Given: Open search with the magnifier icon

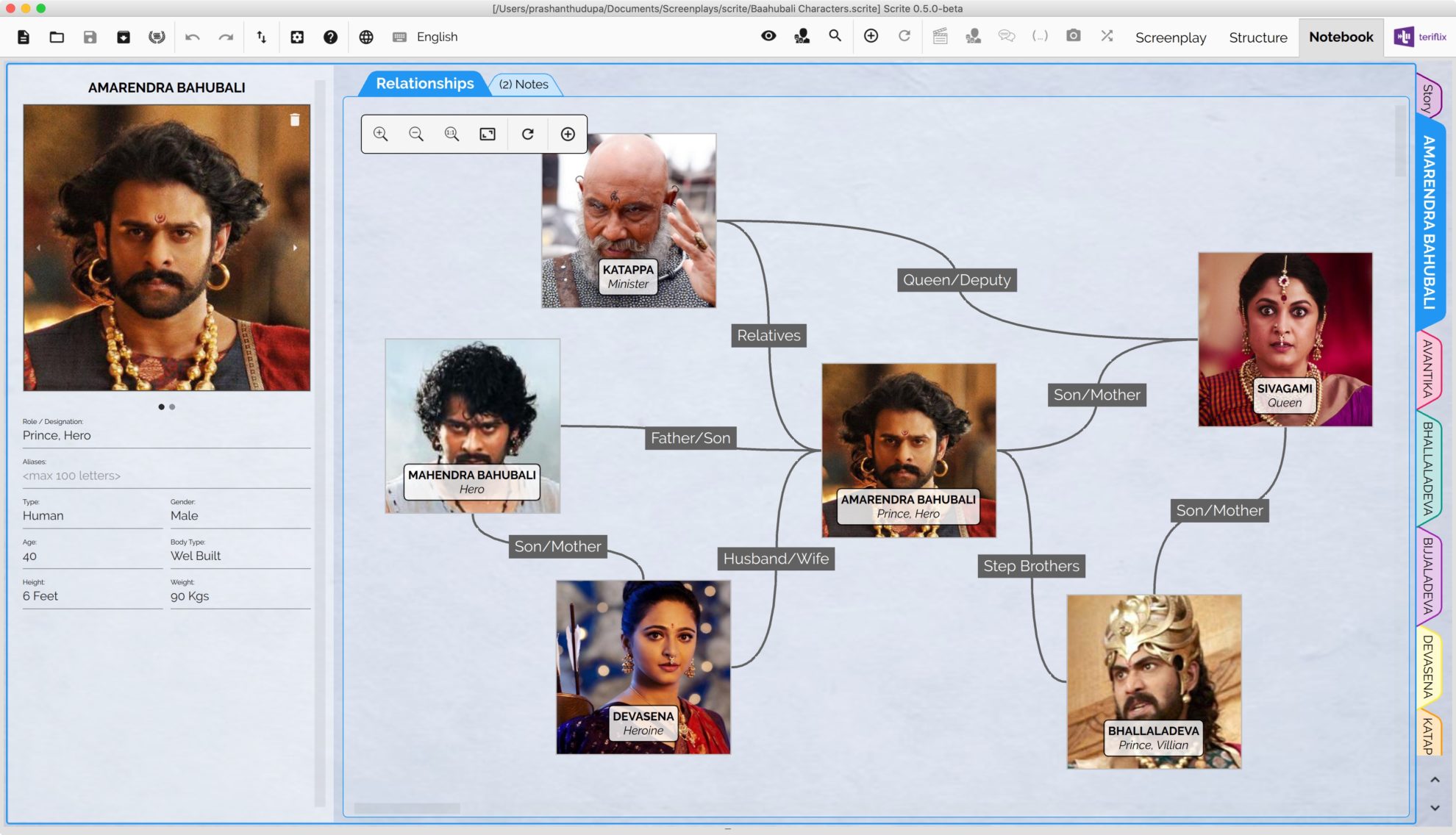Looking at the screenshot, I should coord(835,35).
